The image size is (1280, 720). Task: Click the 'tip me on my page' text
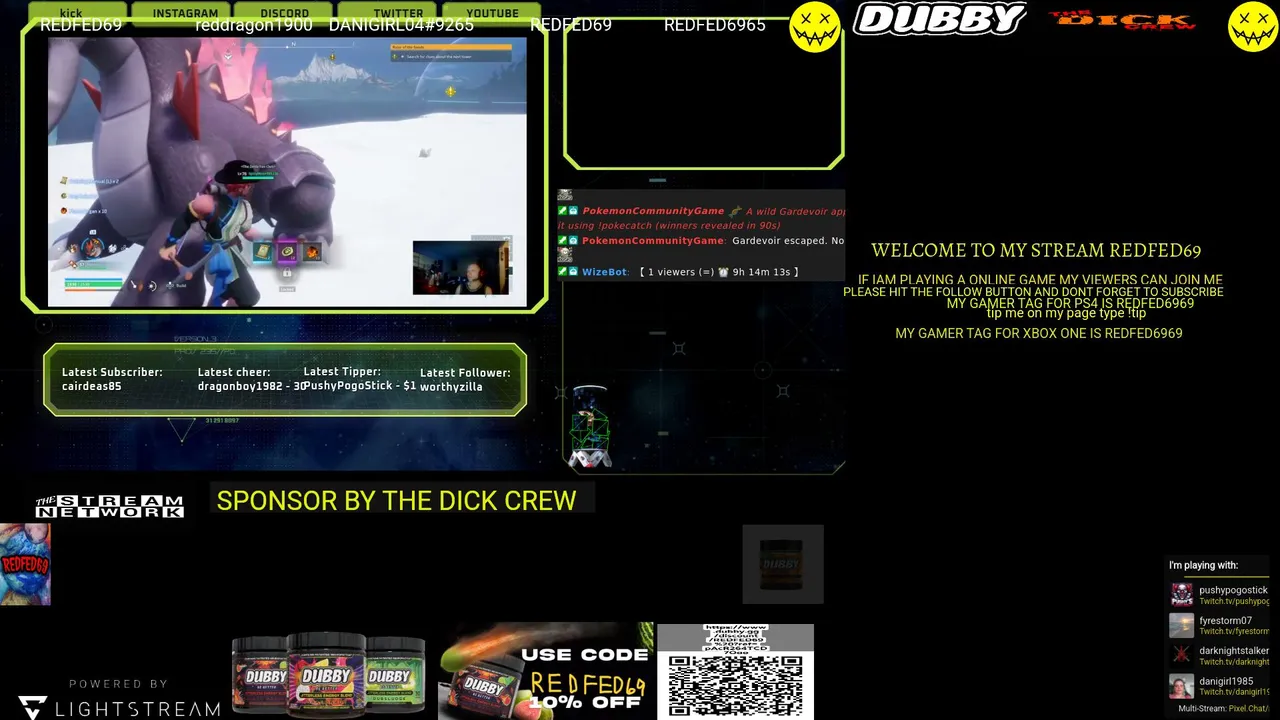click(x=1066, y=313)
